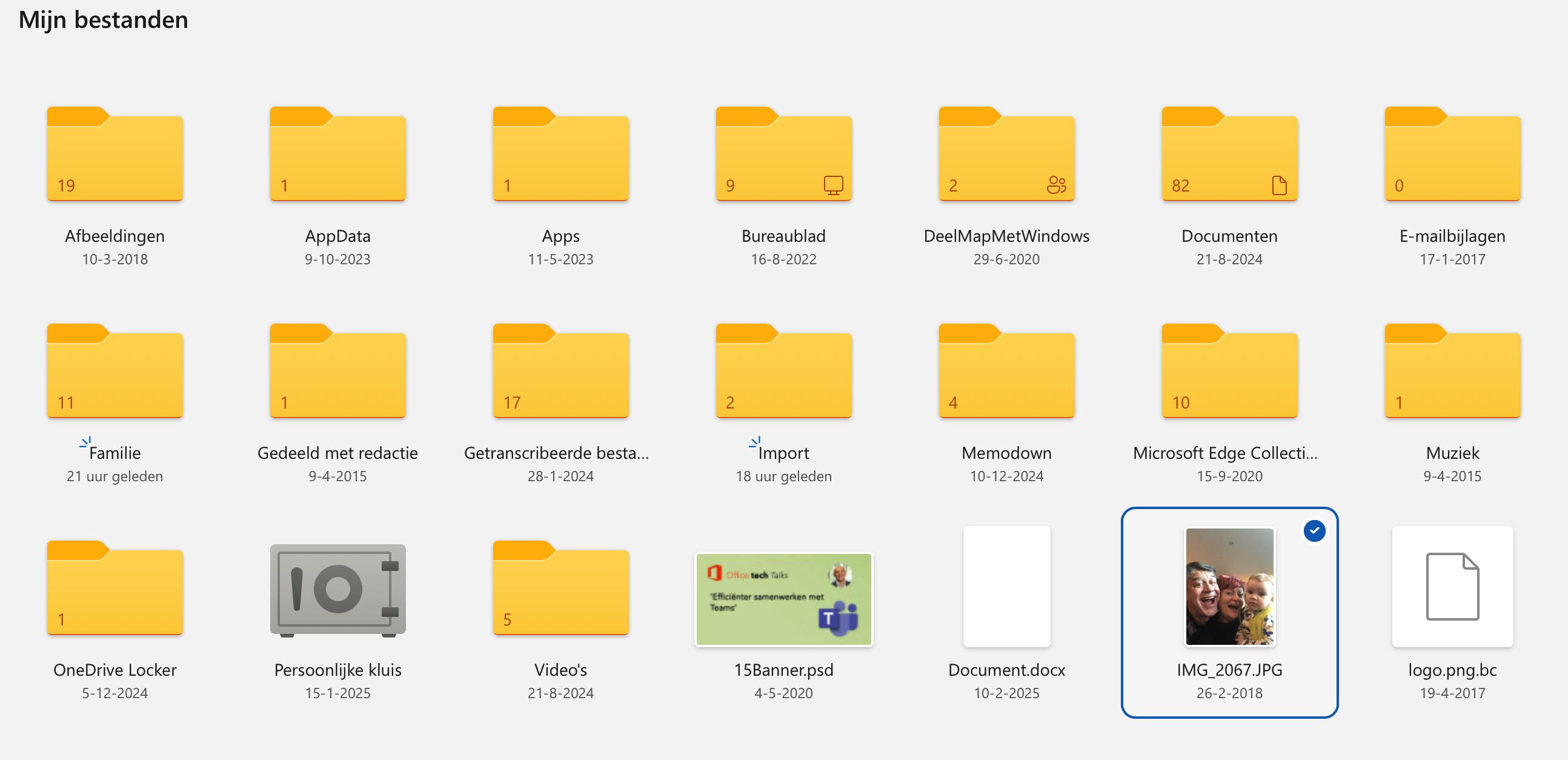The width and height of the screenshot is (1568, 760).
Task: Open the Persoonlijke kluis vault icon
Action: (x=337, y=590)
